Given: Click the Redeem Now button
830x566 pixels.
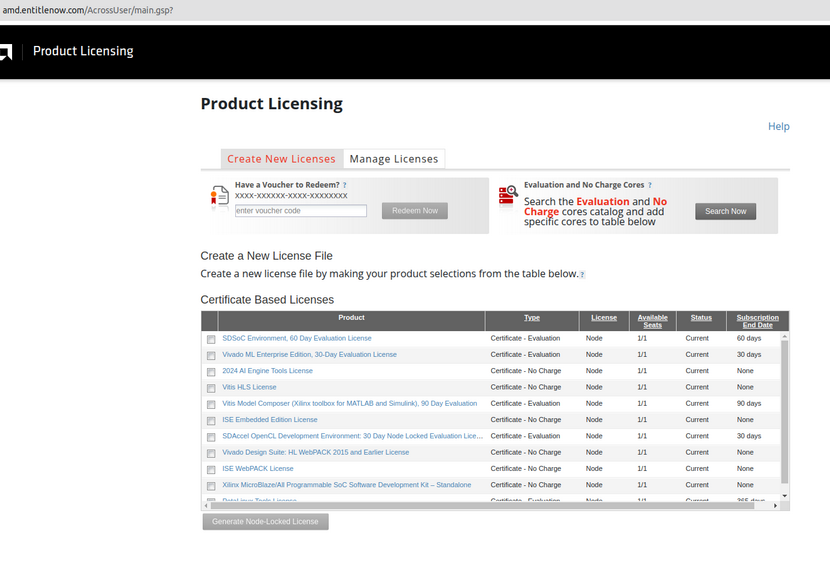Looking at the screenshot, I should [415, 211].
